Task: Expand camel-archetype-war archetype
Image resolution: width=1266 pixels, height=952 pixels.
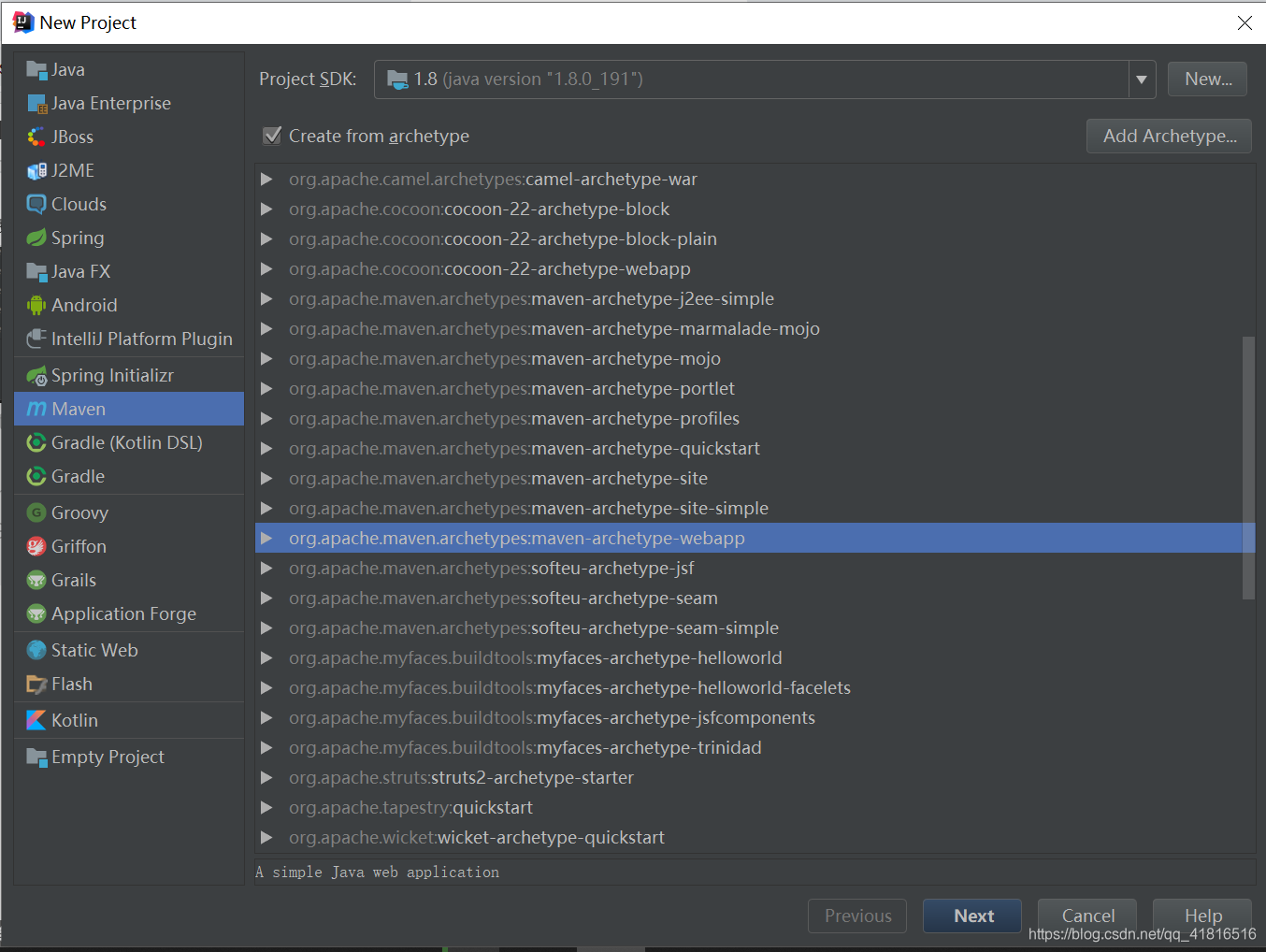Action: tap(266, 179)
